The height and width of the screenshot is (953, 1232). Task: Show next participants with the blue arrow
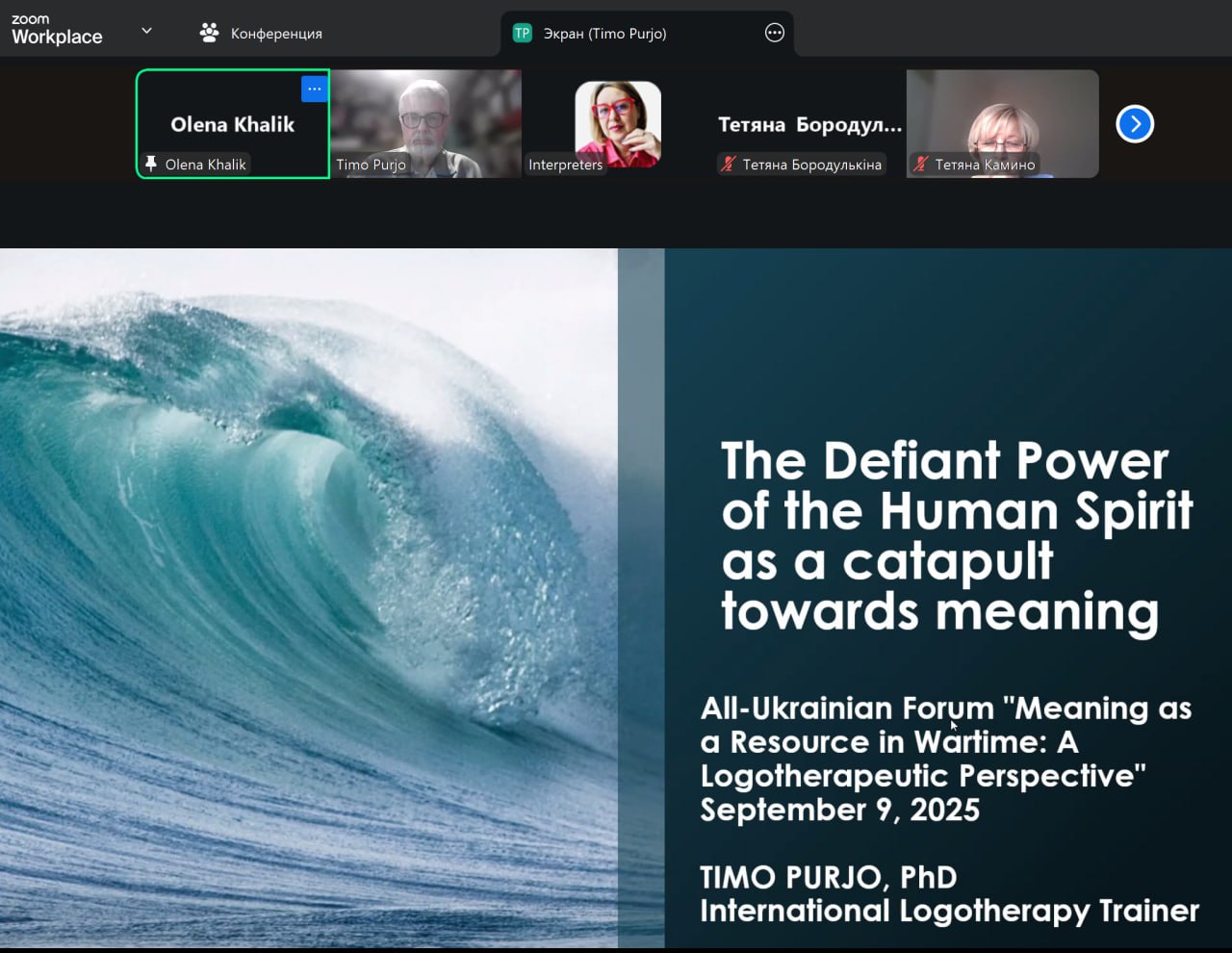click(x=1135, y=123)
